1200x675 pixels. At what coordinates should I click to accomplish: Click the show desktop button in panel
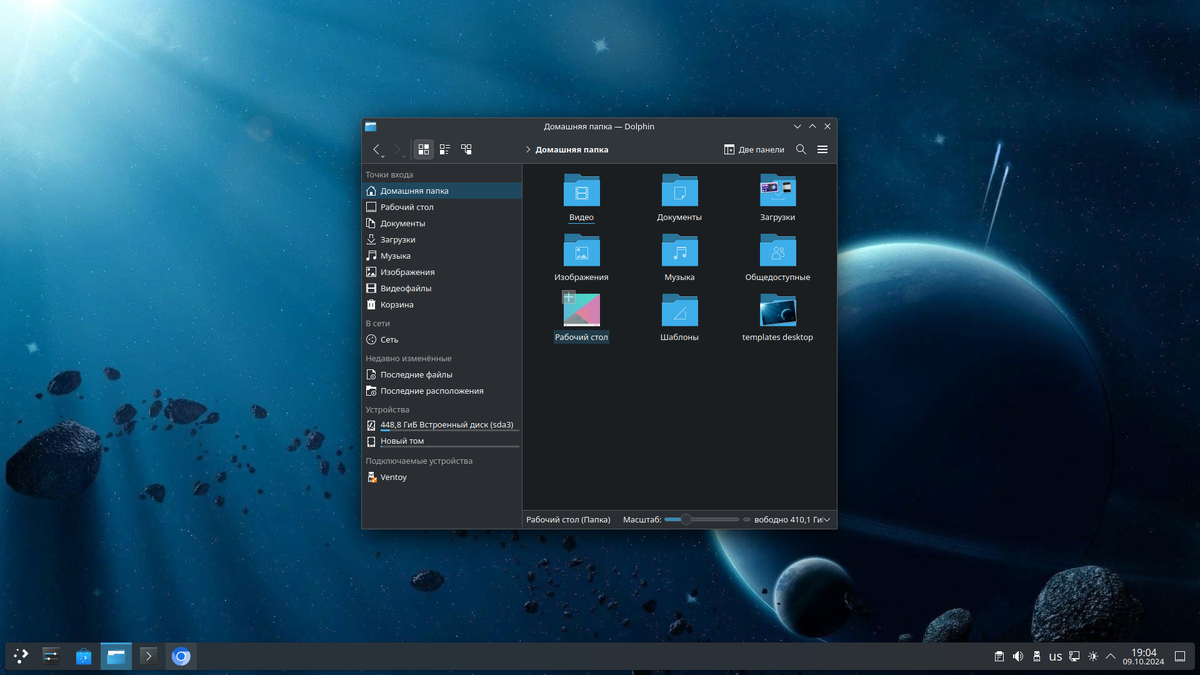(1180, 657)
